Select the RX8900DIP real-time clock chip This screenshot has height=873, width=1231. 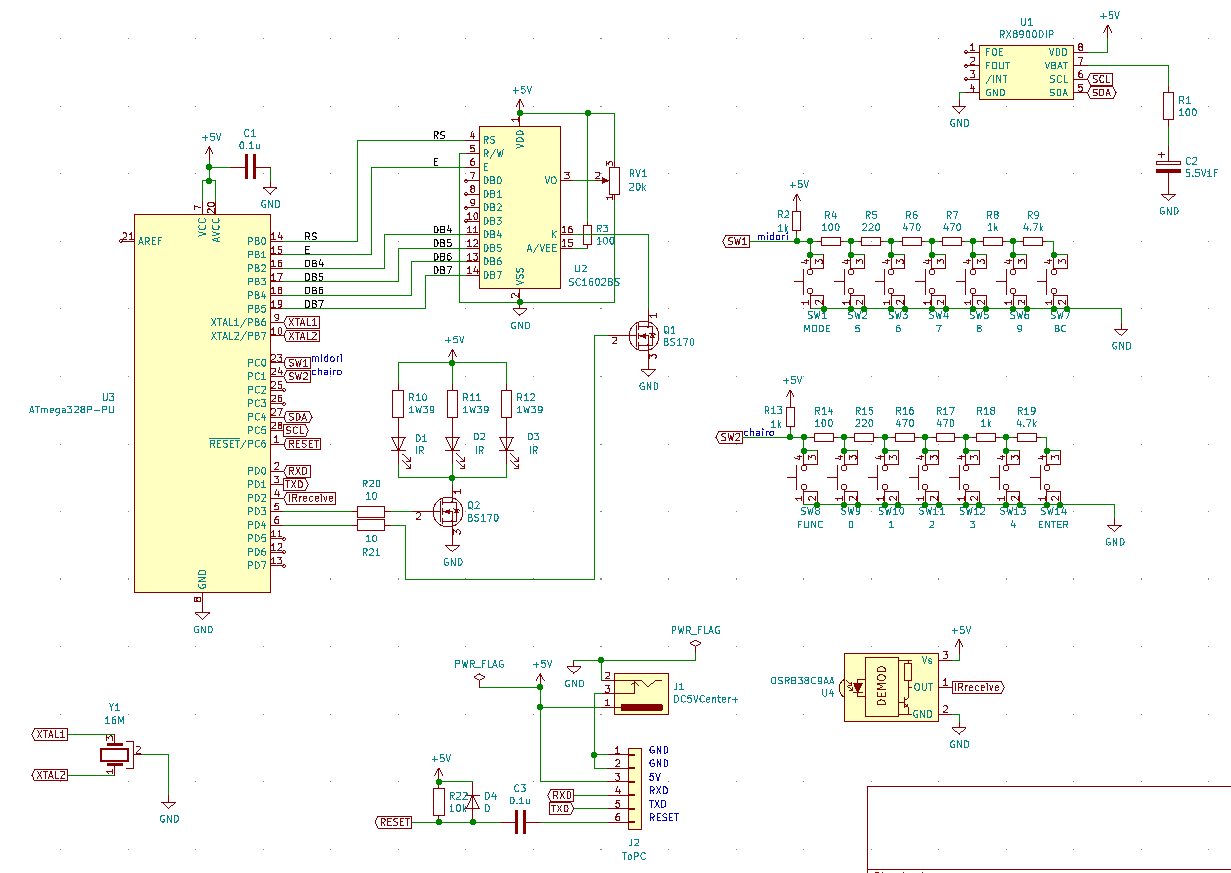pos(1026,72)
